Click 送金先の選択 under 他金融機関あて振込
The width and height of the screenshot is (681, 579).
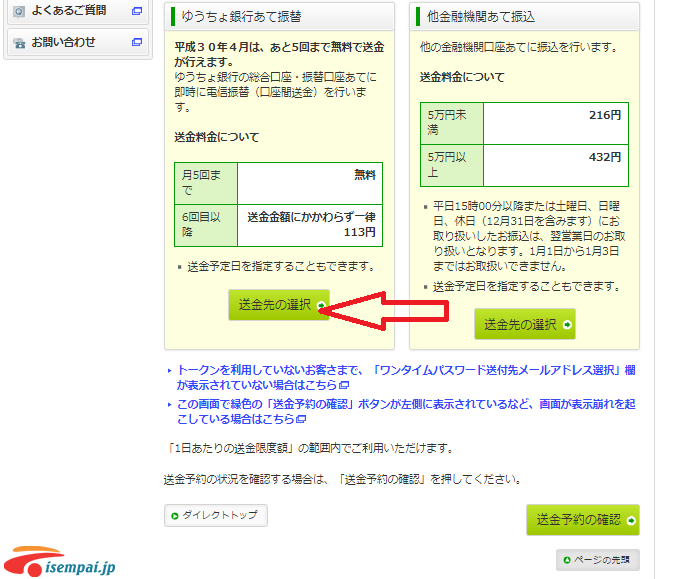point(525,324)
